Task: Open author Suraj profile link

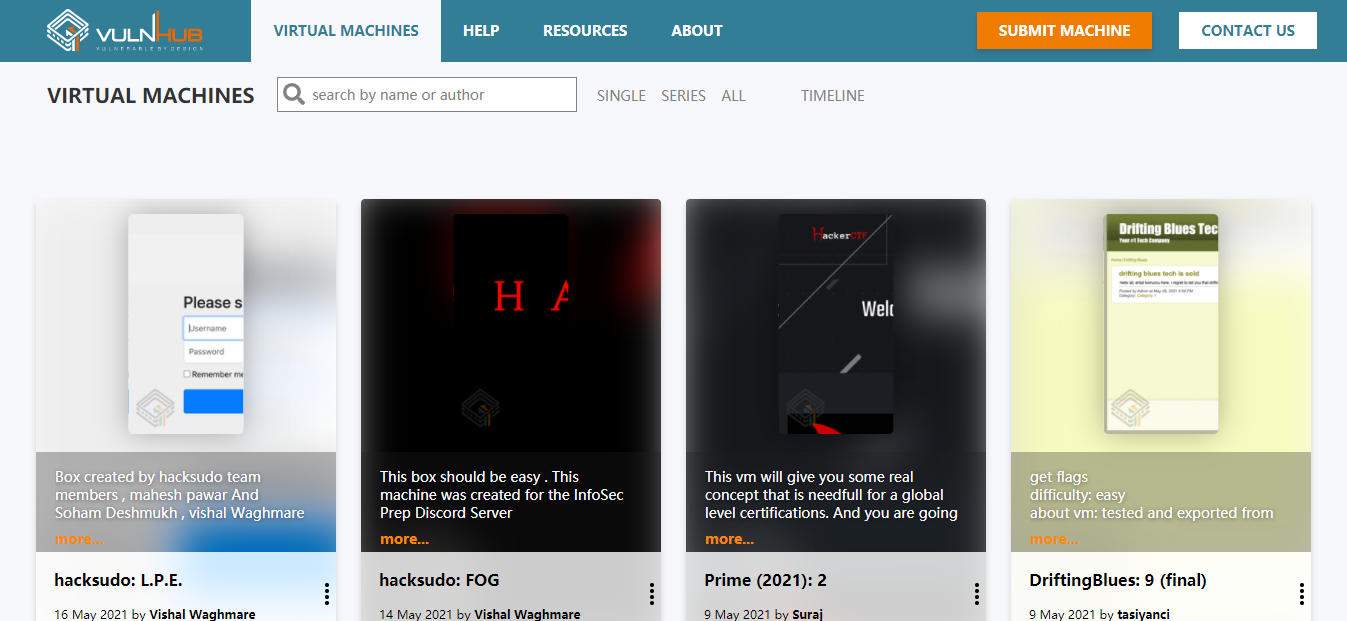Action: 806,614
